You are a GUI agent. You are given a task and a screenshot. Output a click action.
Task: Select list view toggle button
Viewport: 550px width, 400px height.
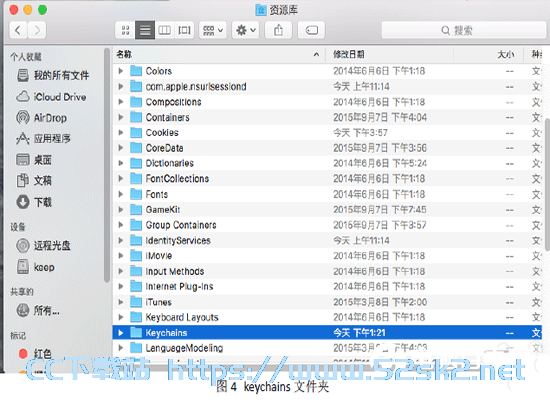click(145, 31)
